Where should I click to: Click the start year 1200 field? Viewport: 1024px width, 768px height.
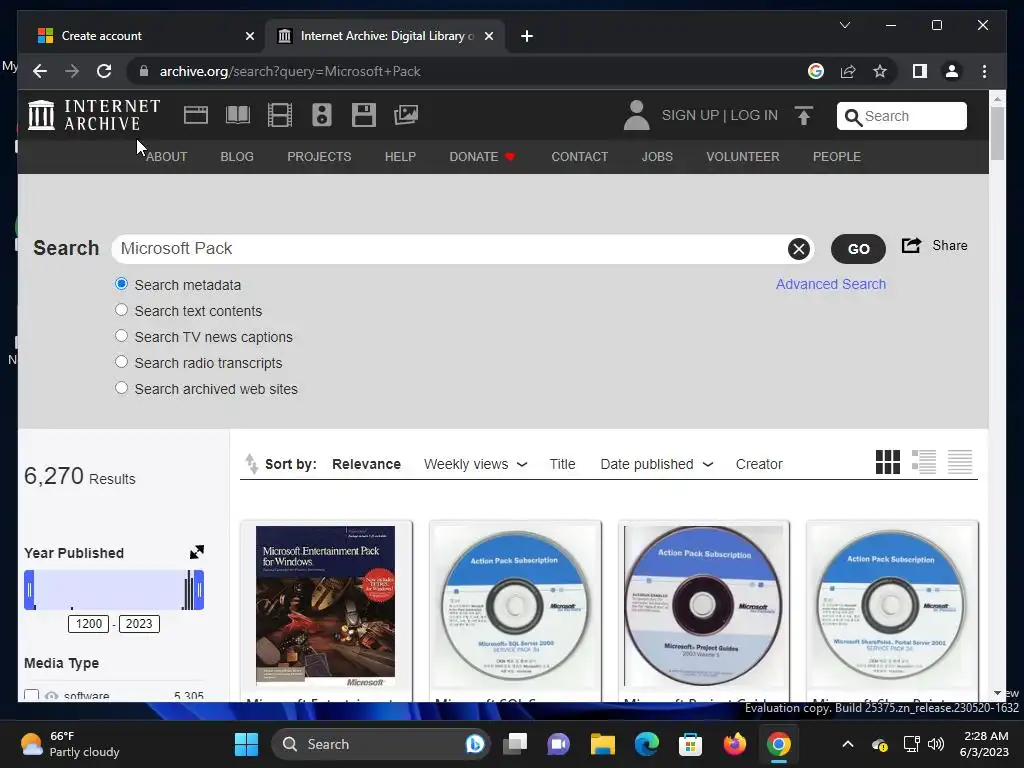[x=89, y=624]
